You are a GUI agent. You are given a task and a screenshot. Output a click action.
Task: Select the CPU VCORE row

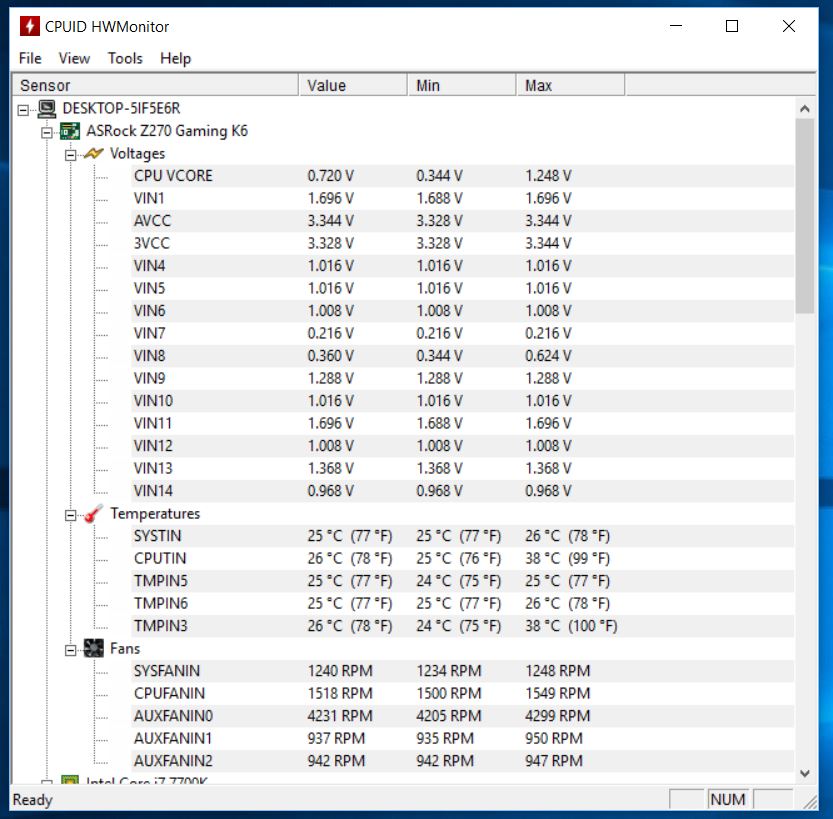(462, 176)
